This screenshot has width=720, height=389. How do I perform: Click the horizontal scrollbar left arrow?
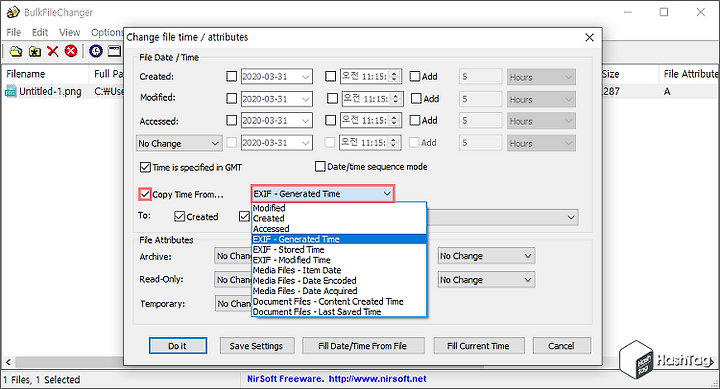click(x=8, y=362)
